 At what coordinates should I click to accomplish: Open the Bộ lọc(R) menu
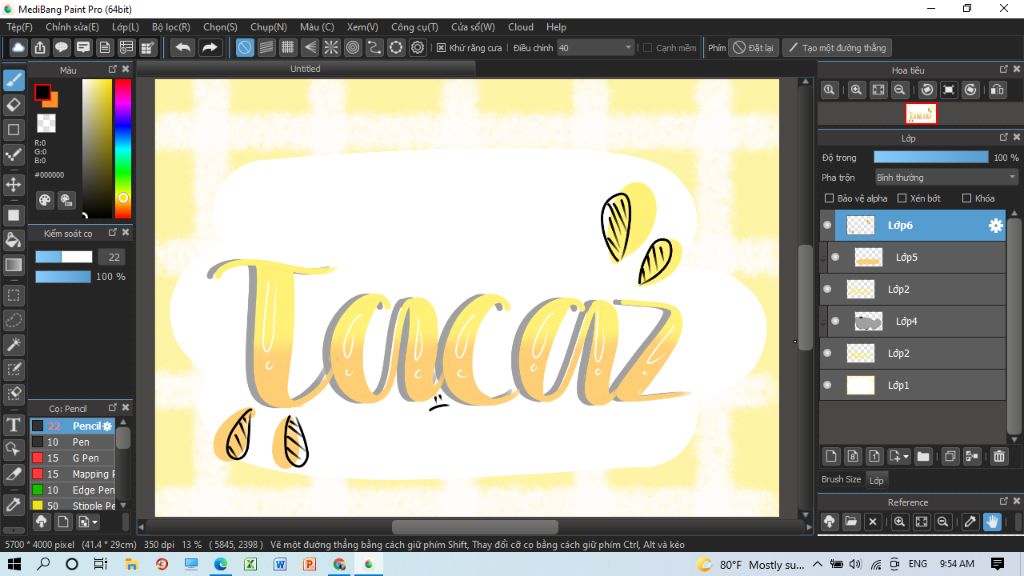pos(171,27)
